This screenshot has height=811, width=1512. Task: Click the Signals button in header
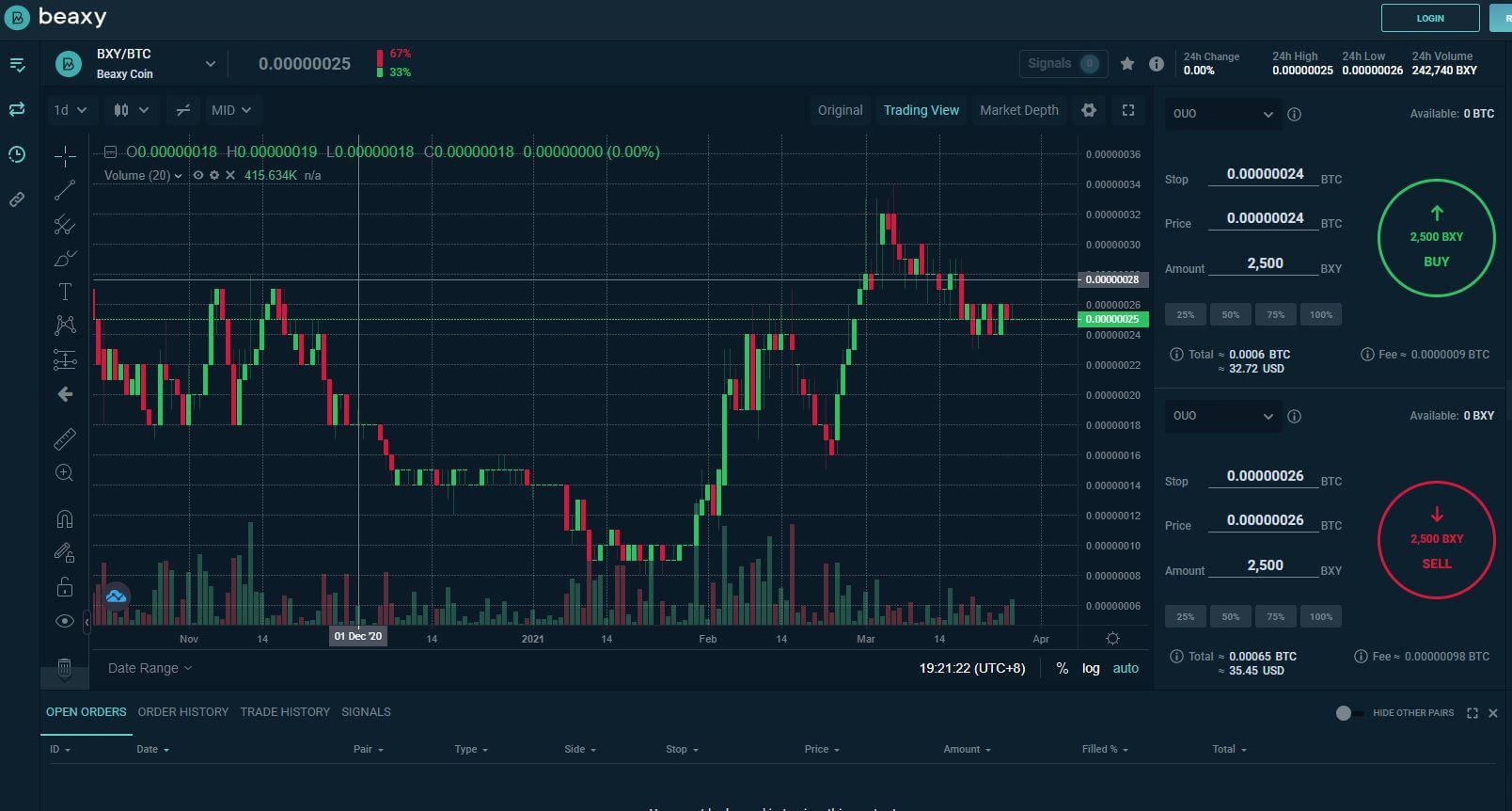pos(1063,64)
